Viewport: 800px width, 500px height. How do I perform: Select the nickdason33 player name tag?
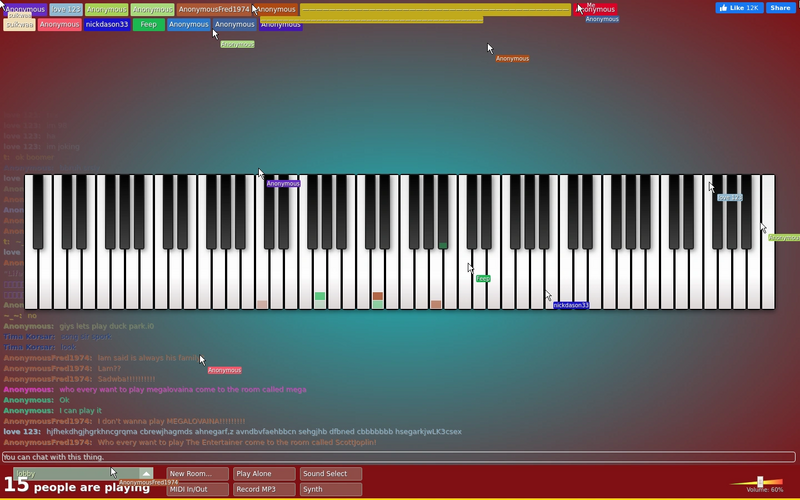click(x=107, y=24)
